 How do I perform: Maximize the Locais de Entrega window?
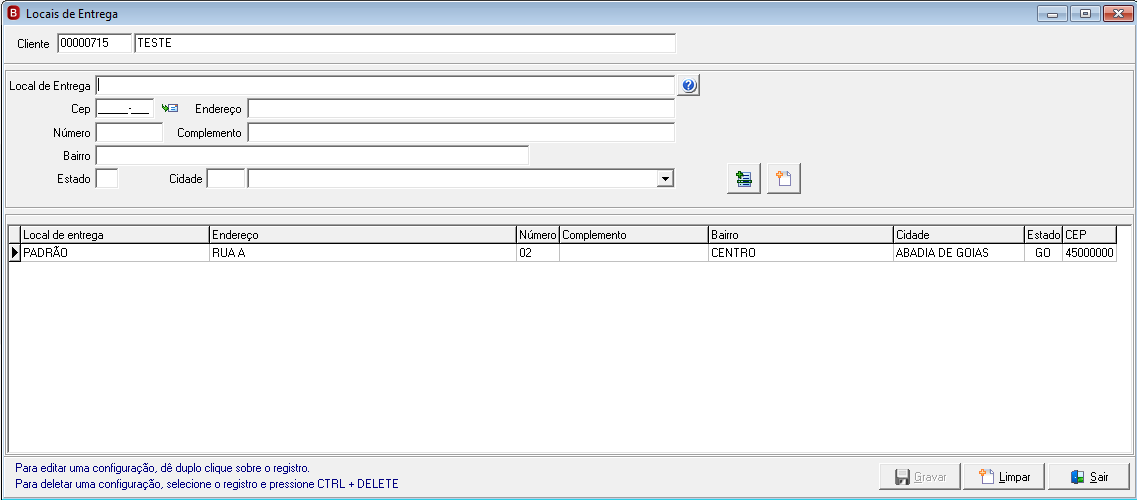click(x=1086, y=13)
